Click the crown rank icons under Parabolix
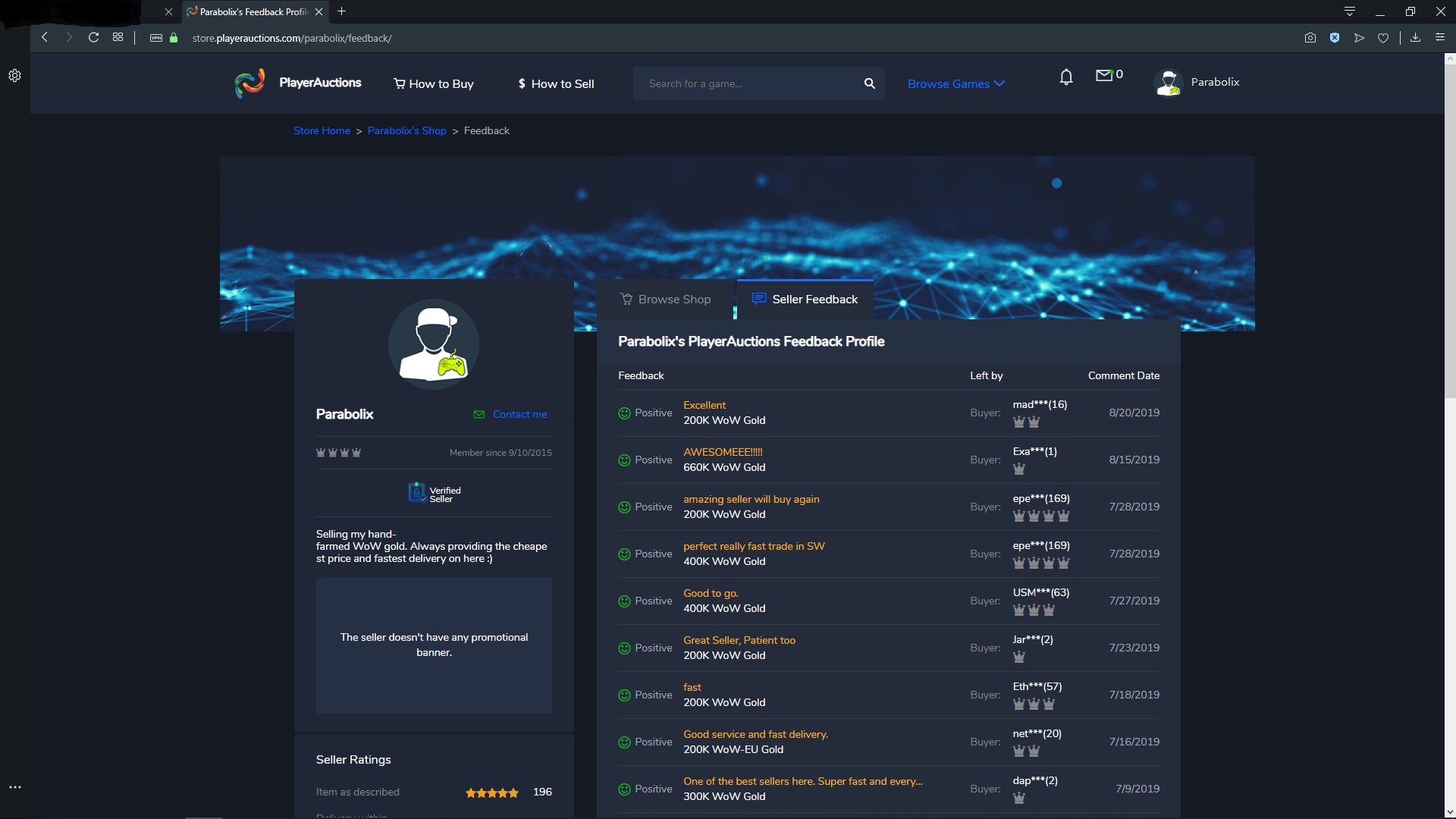1456x819 pixels. click(x=338, y=453)
